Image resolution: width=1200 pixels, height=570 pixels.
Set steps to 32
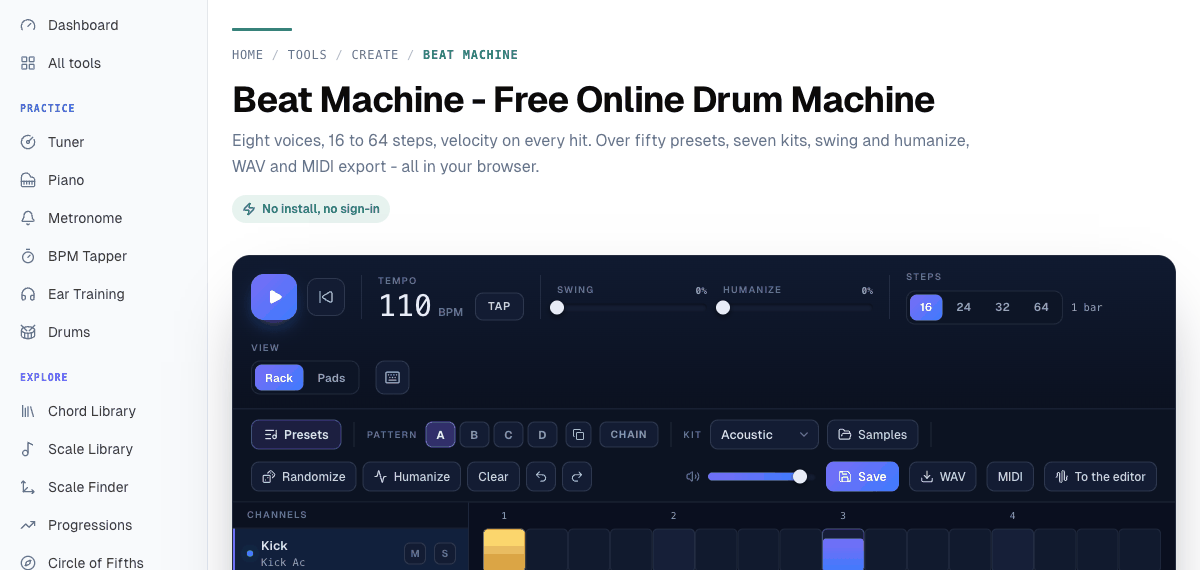pos(1002,307)
